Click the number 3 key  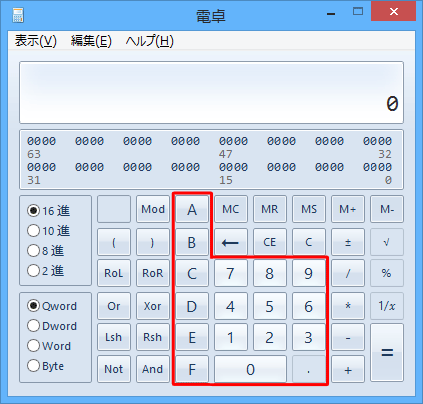[x=309, y=337]
